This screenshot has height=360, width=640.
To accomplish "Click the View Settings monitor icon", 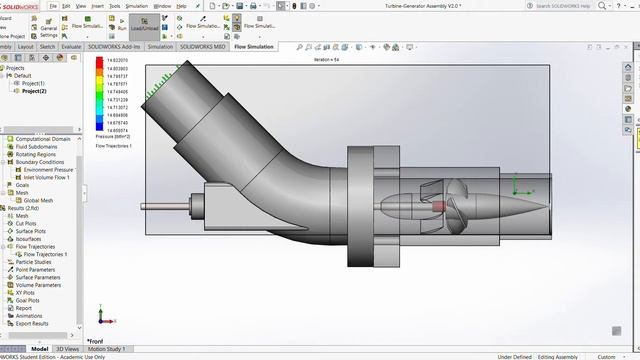I will click(409, 47).
